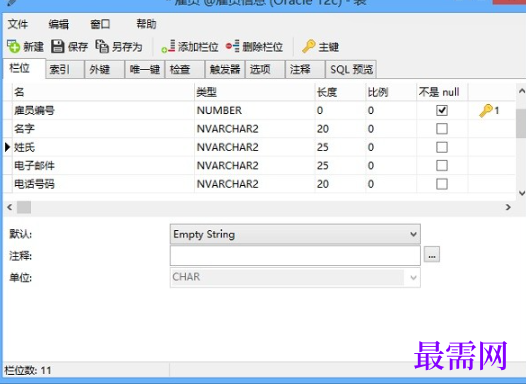
Task: Switch to the 栏位 tab
Action: tap(24, 68)
